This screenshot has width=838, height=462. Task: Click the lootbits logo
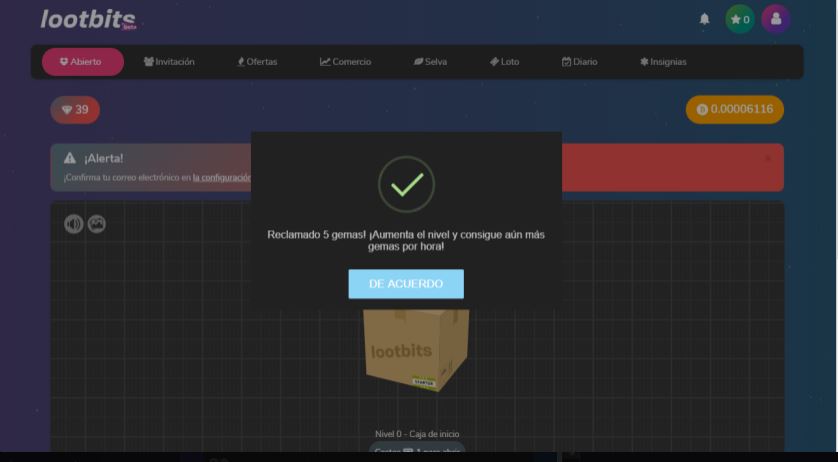pos(88,19)
